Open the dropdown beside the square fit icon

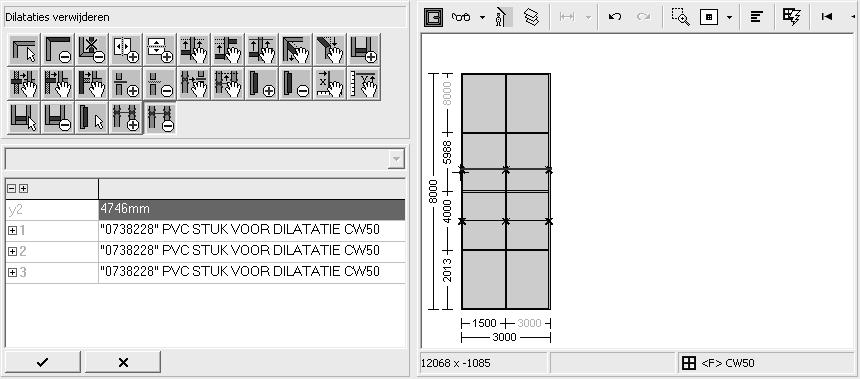tap(729, 17)
